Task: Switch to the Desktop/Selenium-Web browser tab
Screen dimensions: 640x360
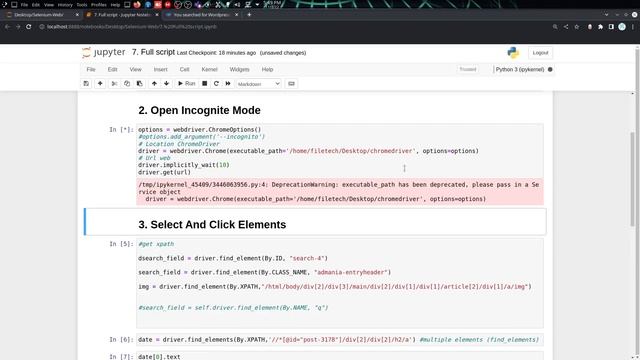Action: click(x=39, y=15)
